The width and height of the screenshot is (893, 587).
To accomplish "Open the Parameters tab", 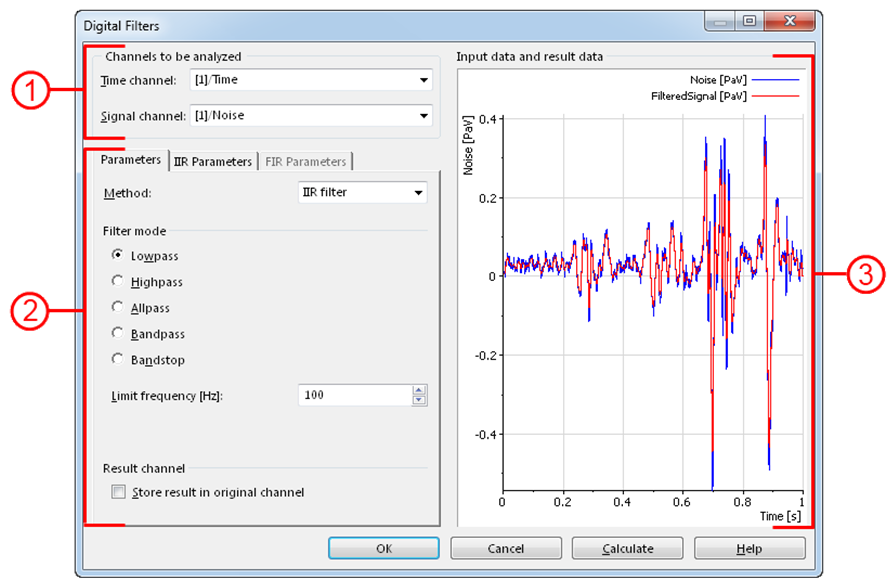I will pyautogui.click(x=130, y=160).
